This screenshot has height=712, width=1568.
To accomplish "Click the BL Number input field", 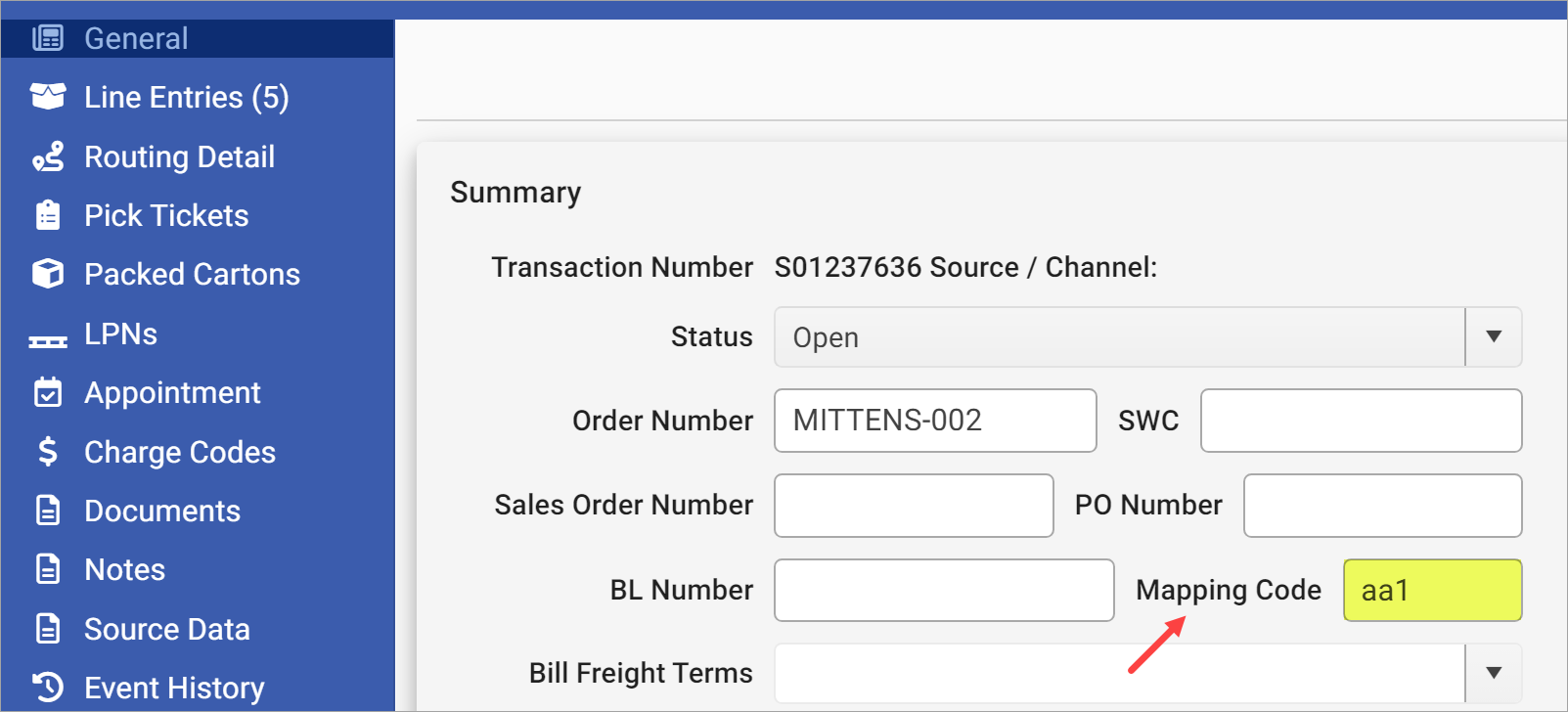I will click(943, 590).
